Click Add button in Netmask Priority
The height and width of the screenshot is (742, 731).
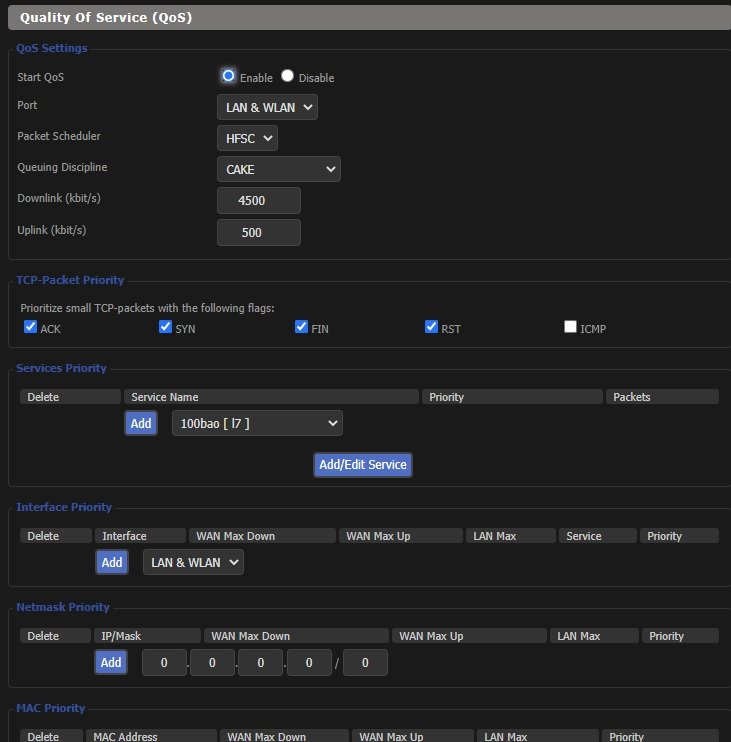tap(111, 662)
